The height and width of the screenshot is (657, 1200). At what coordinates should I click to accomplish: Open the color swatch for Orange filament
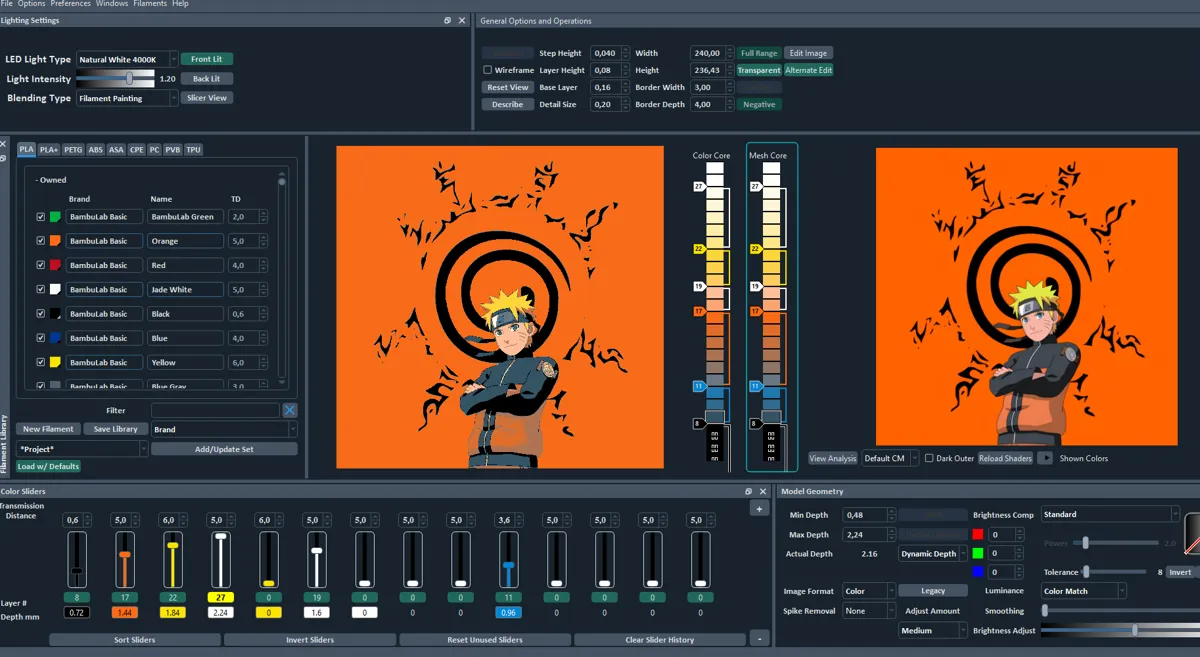pos(55,241)
